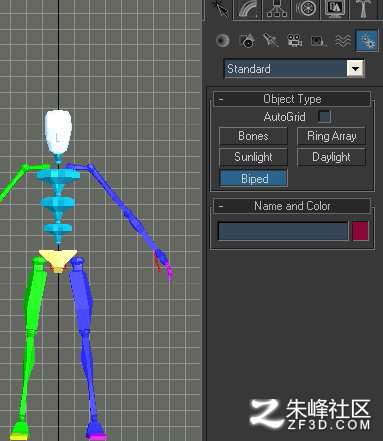Switch to the Modify panel tab
383x441 pixels.
(247, 9)
